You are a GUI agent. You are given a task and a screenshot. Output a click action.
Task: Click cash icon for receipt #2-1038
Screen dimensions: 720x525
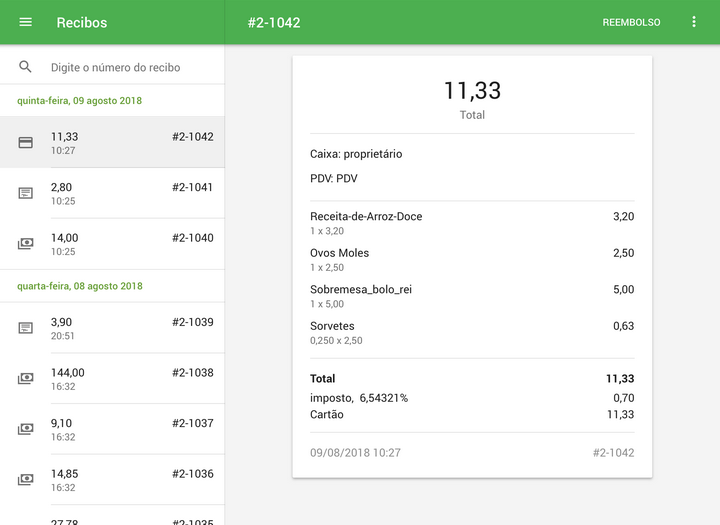(x=26, y=379)
